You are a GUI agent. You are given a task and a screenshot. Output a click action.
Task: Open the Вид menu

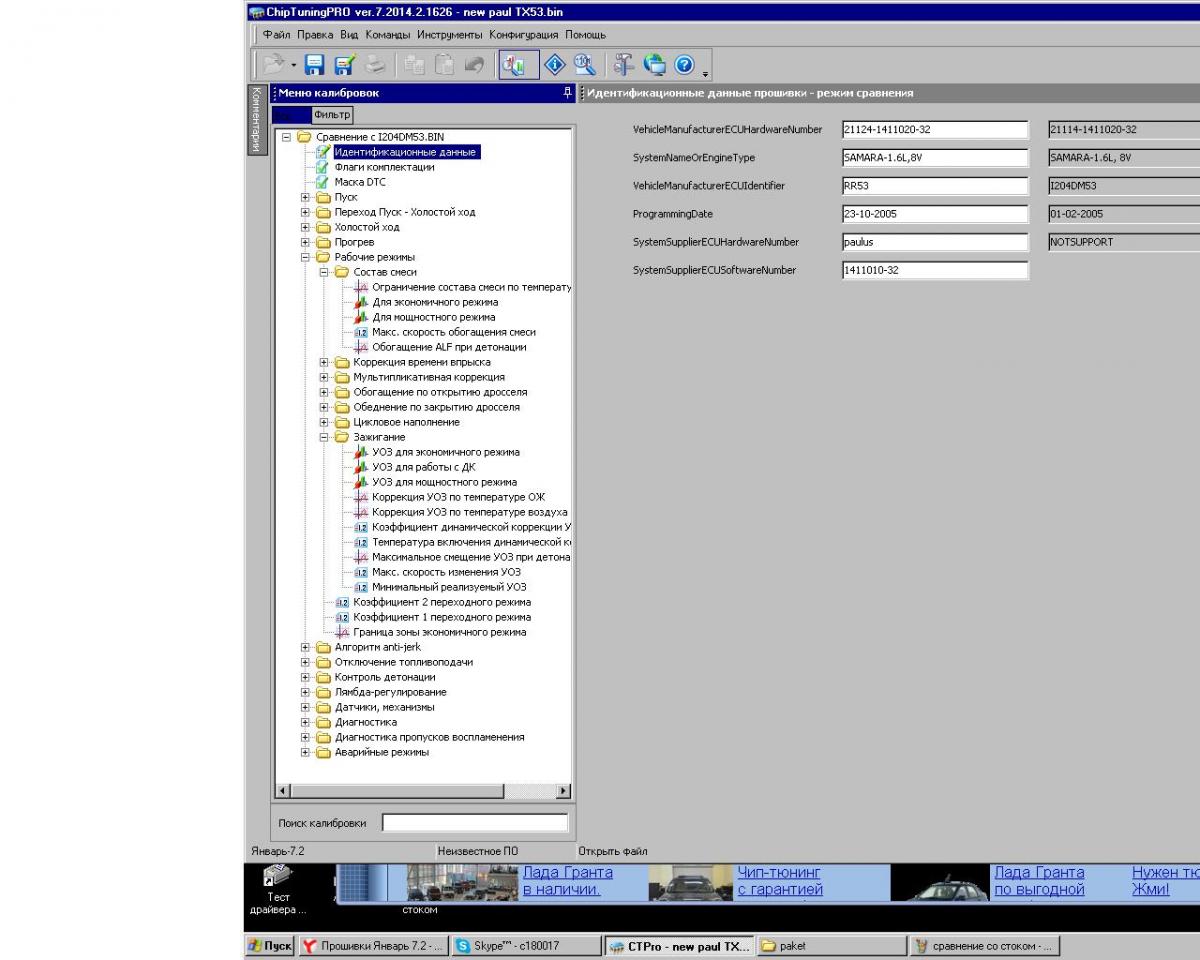(349, 35)
